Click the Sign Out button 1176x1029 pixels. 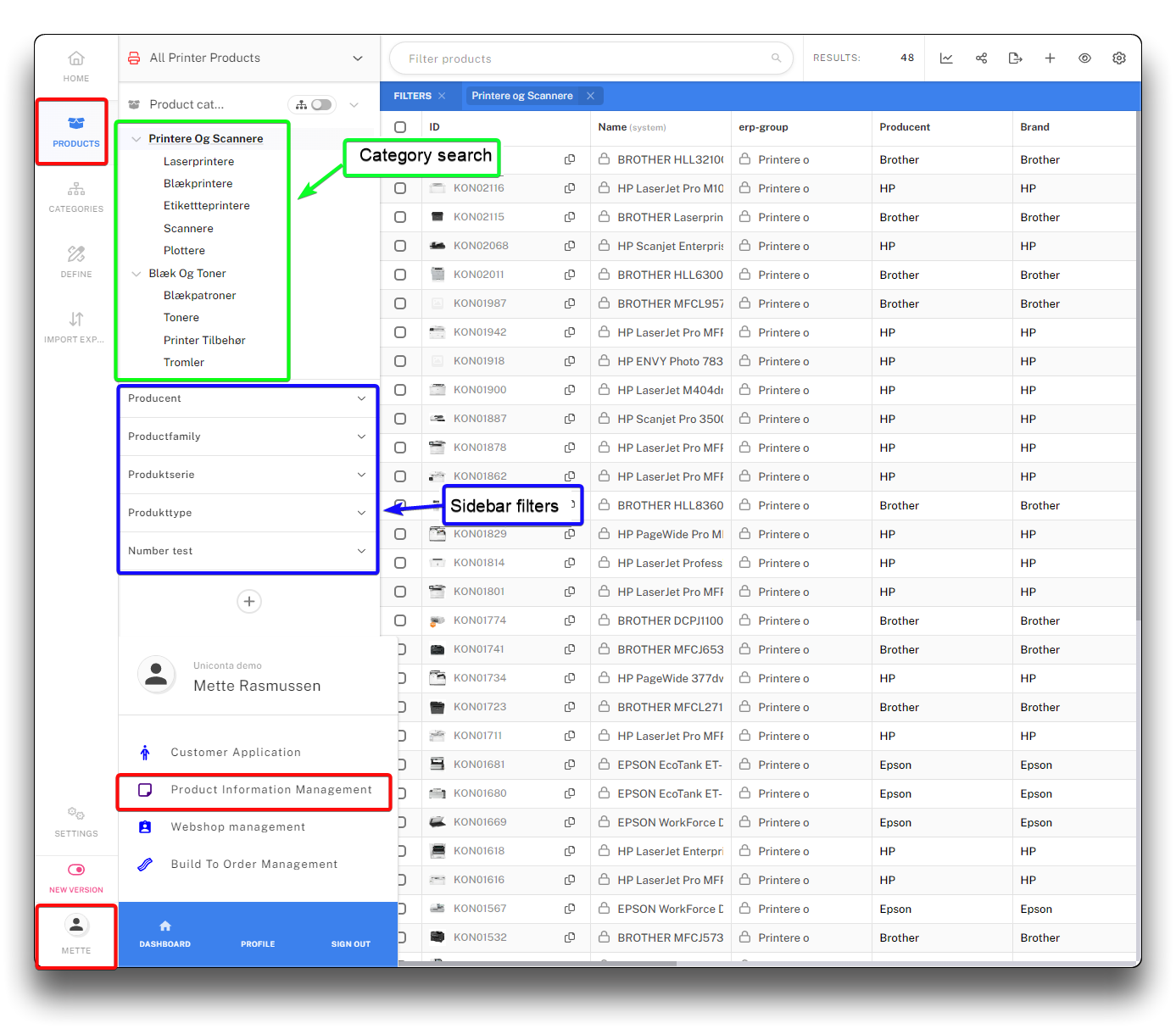coord(350,934)
